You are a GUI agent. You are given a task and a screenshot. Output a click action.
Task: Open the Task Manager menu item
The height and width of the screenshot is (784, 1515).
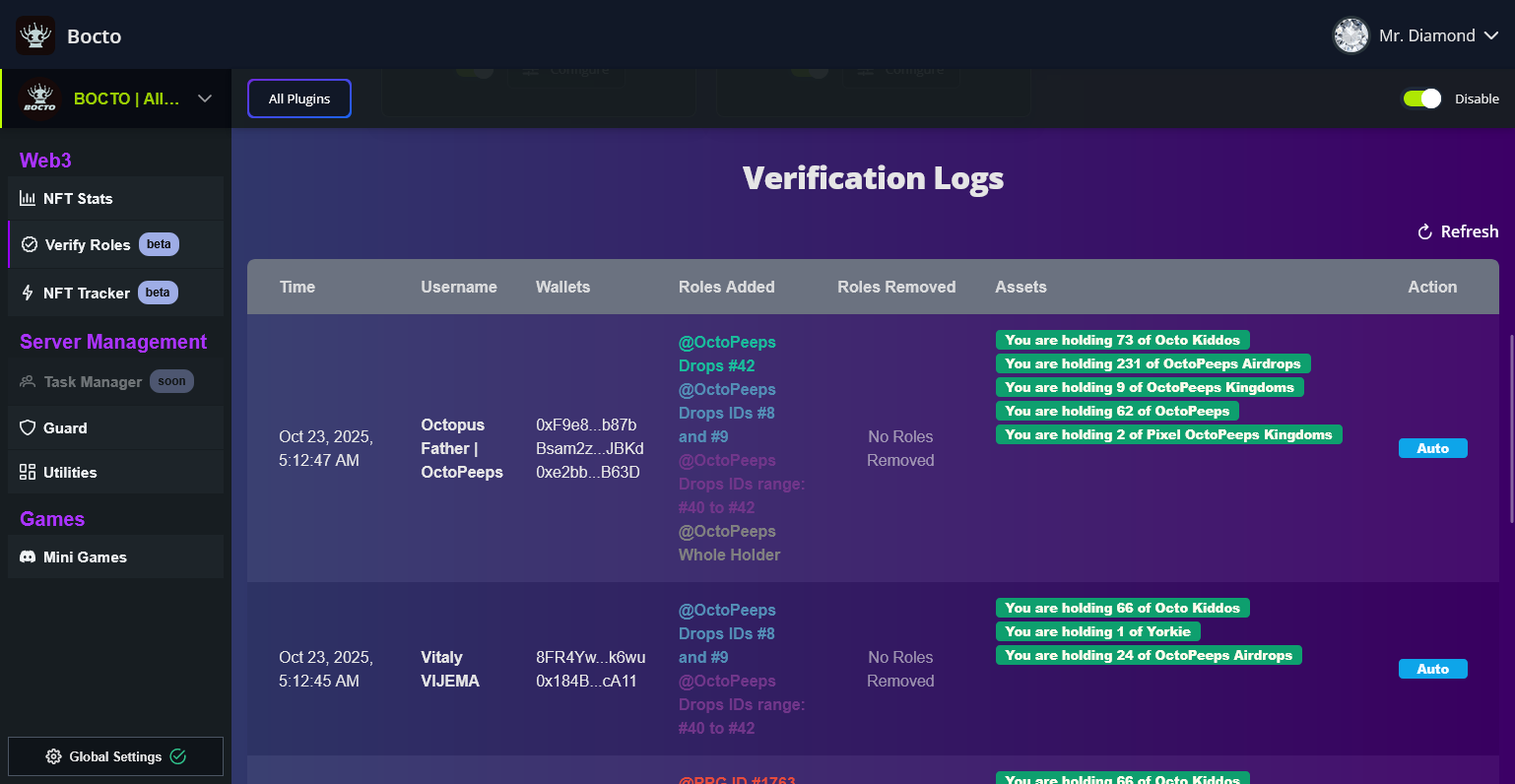[x=93, y=382]
